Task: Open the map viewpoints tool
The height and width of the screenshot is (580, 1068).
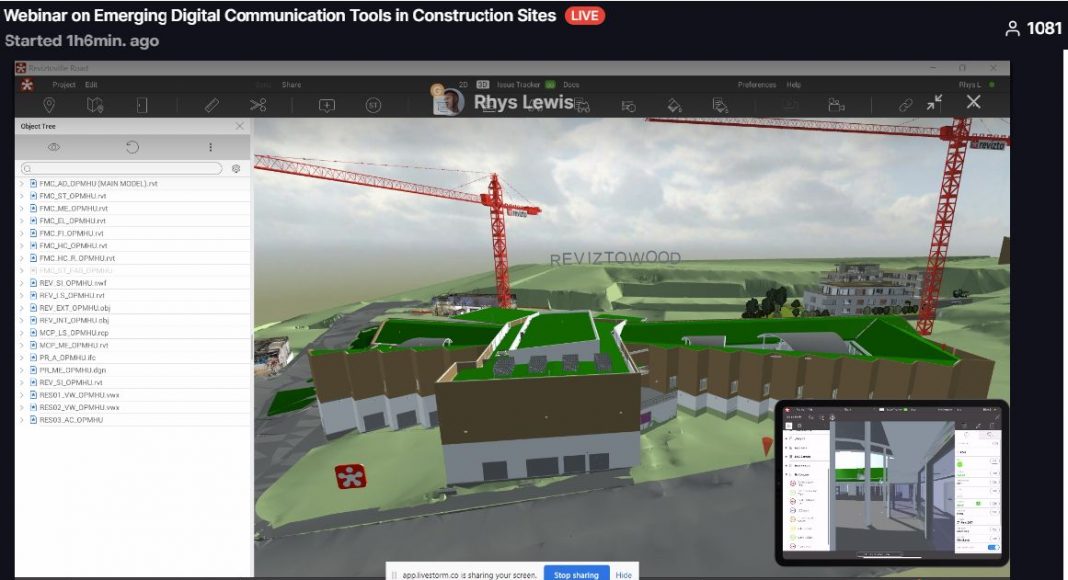Action: click(x=95, y=104)
